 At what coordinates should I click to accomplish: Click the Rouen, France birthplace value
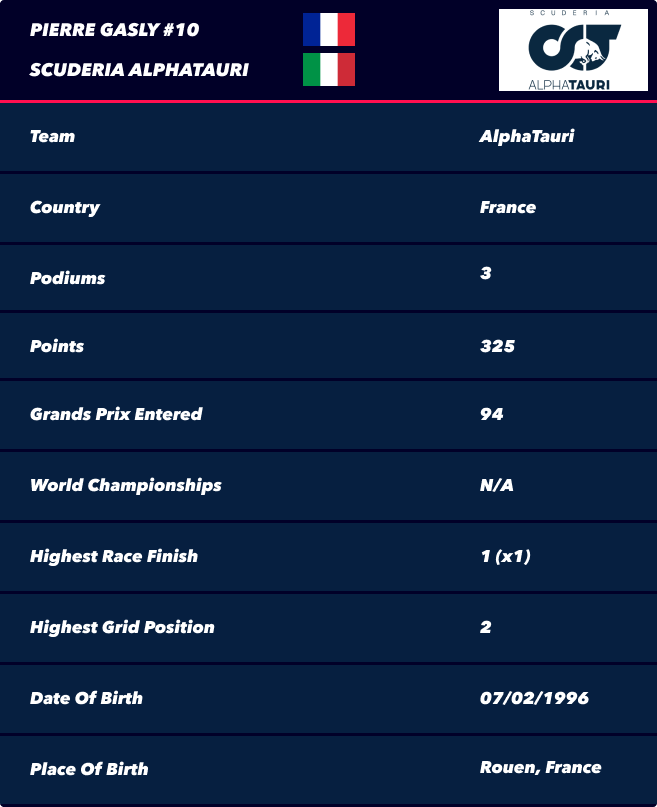[x=540, y=767]
